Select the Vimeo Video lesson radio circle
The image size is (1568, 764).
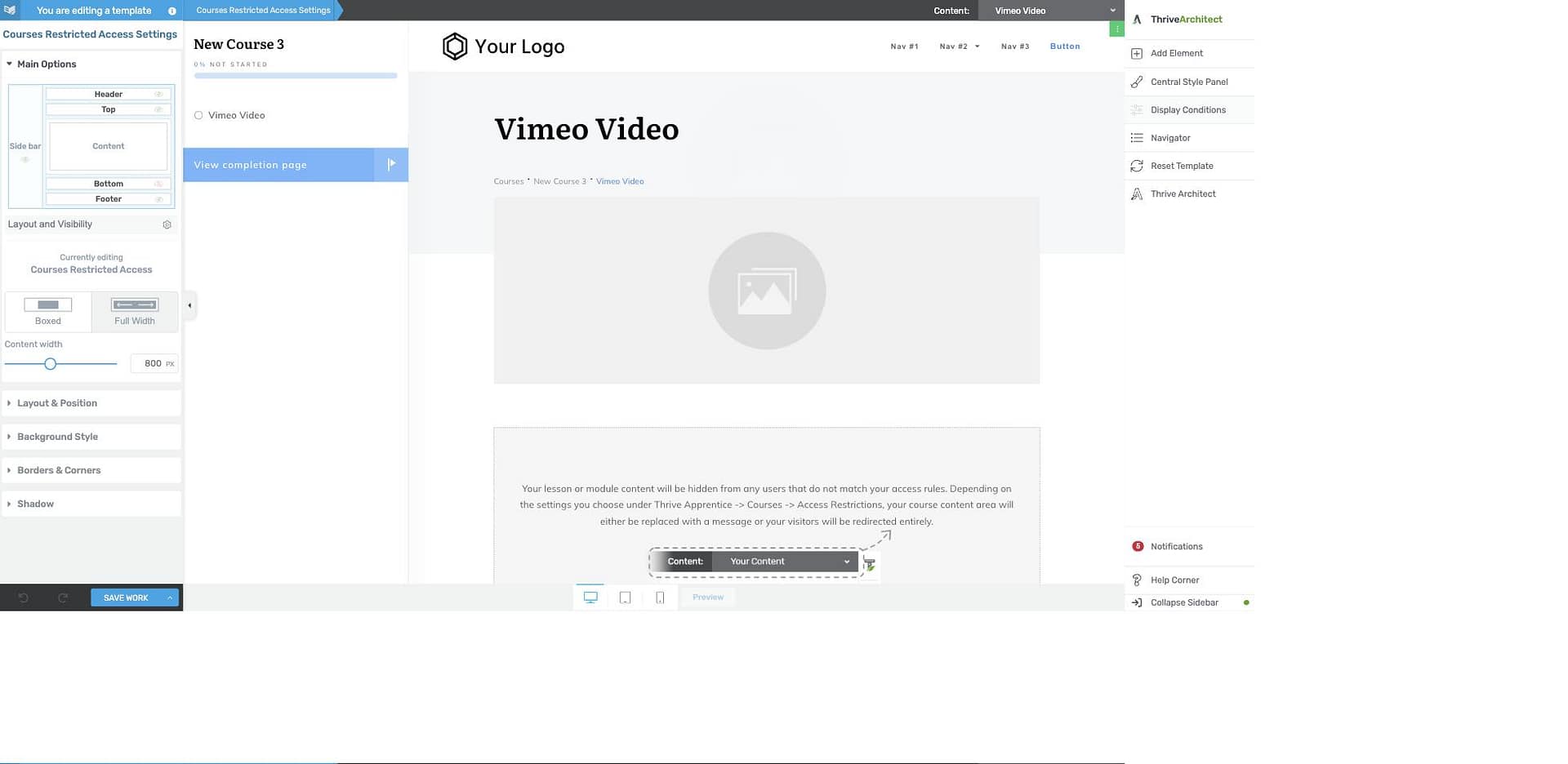coord(198,115)
